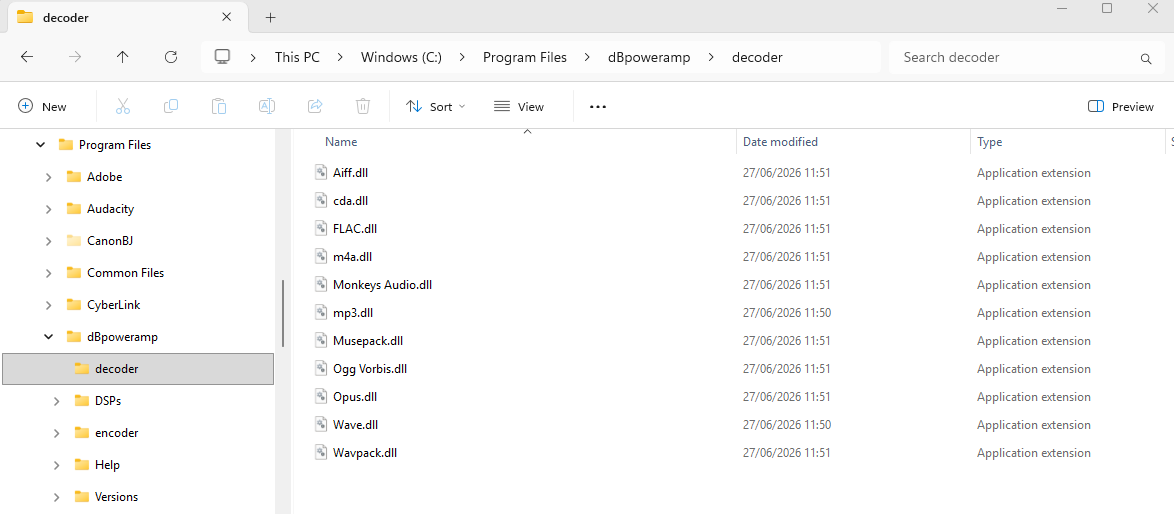
Task: Select the mp3.dll file icon
Action: (321, 313)
